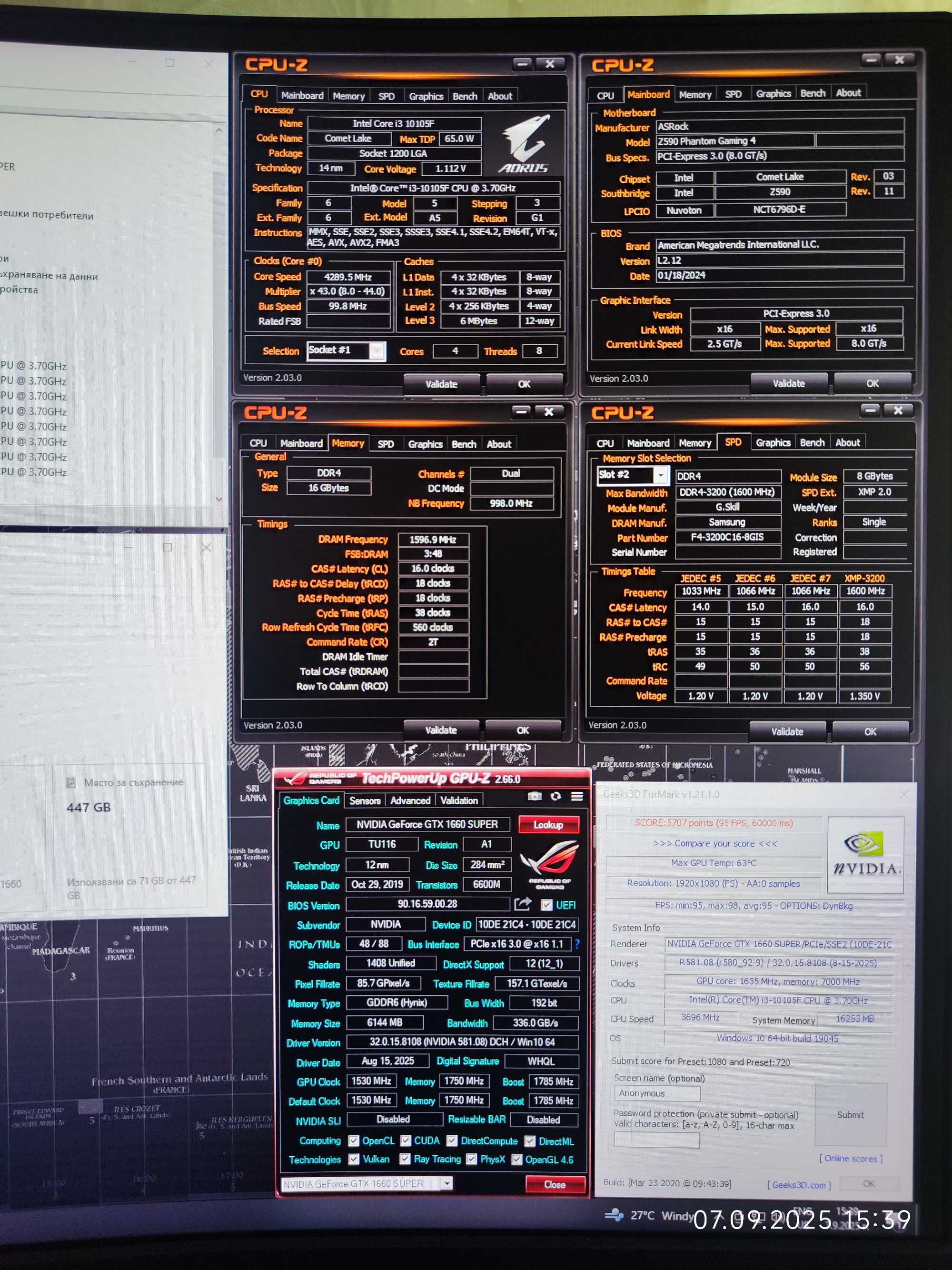Toggle the Ray Tracing checkbox
952x1270 pixels.
pos(405,1159)
